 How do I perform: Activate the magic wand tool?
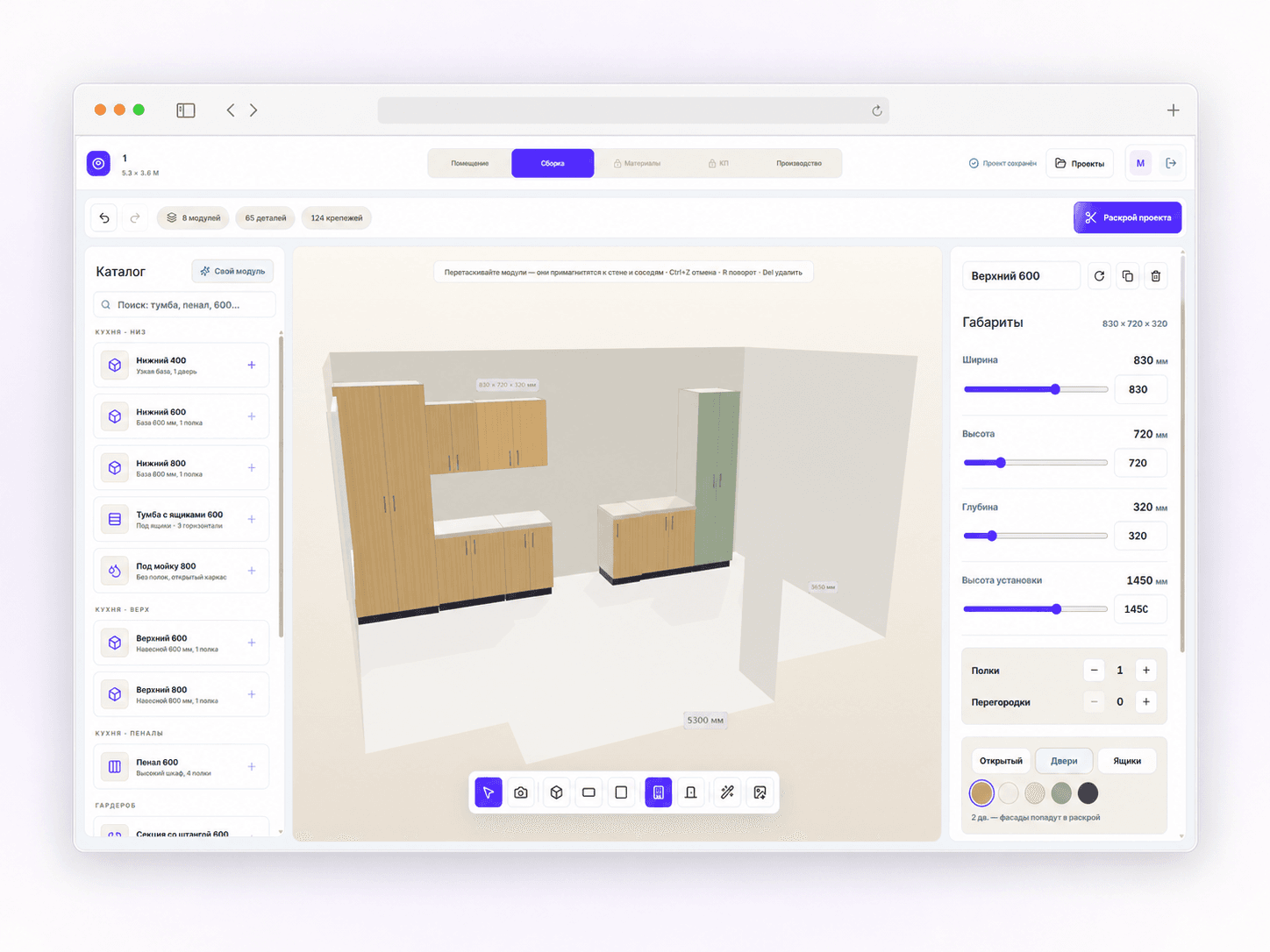727,792
